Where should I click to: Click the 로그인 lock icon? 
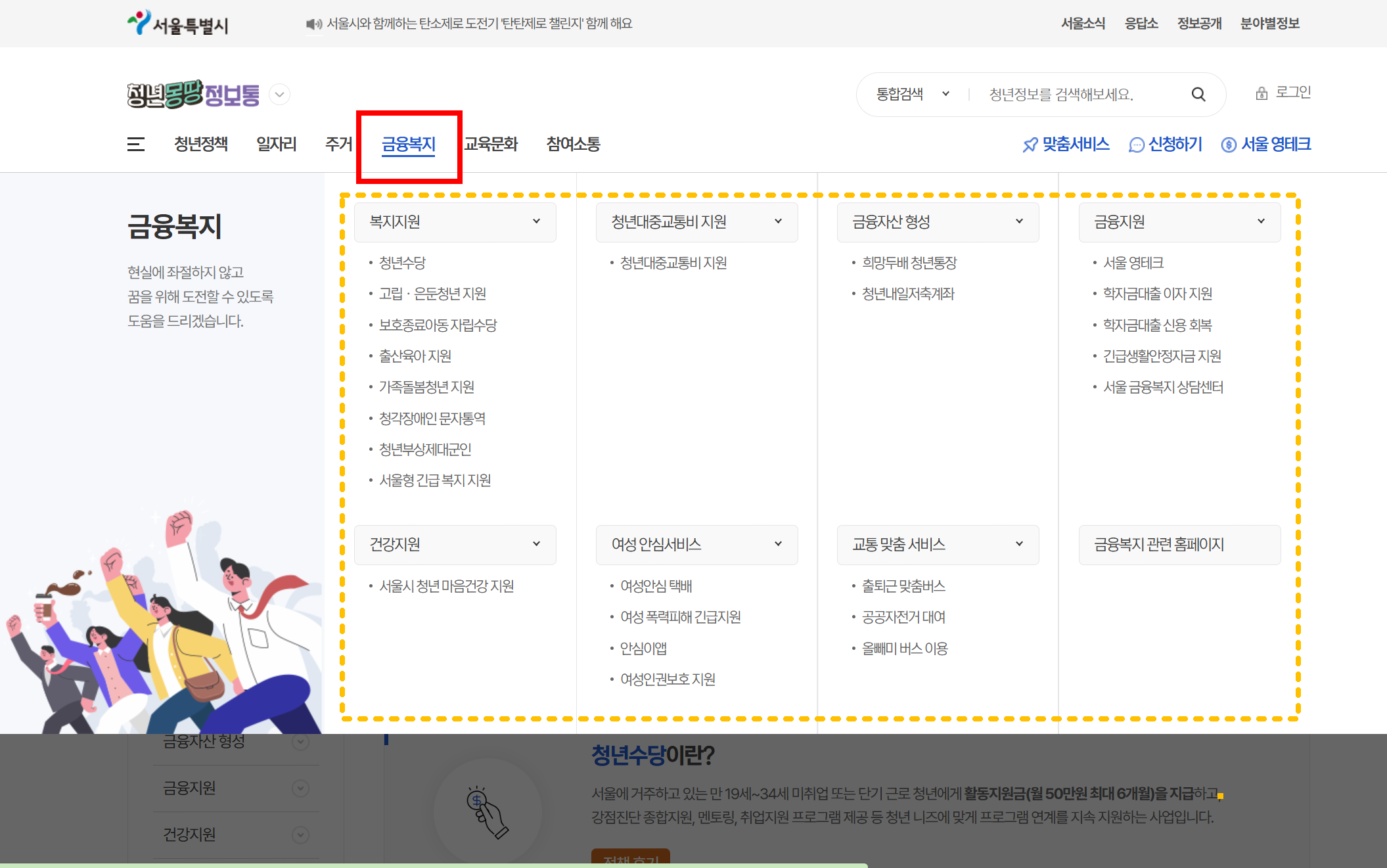tap(1262, 93)
